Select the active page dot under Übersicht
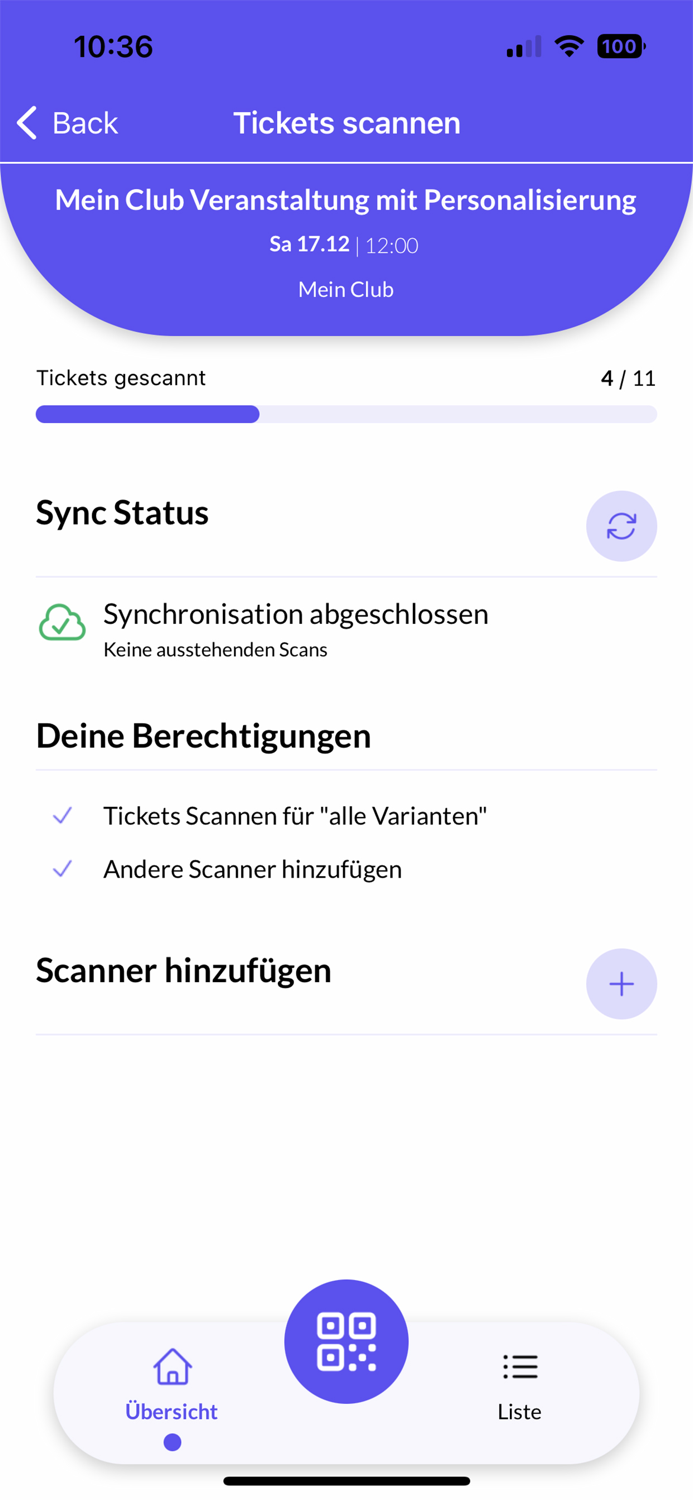The width and height of the screenshot is (693, 1500). coord(172,1441)
